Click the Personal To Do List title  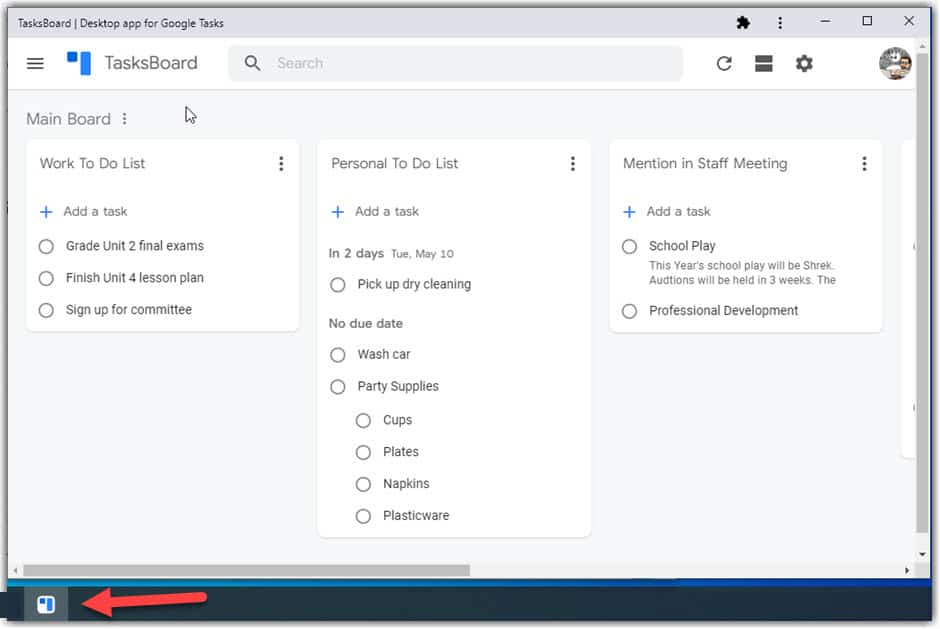coord(394,163)
